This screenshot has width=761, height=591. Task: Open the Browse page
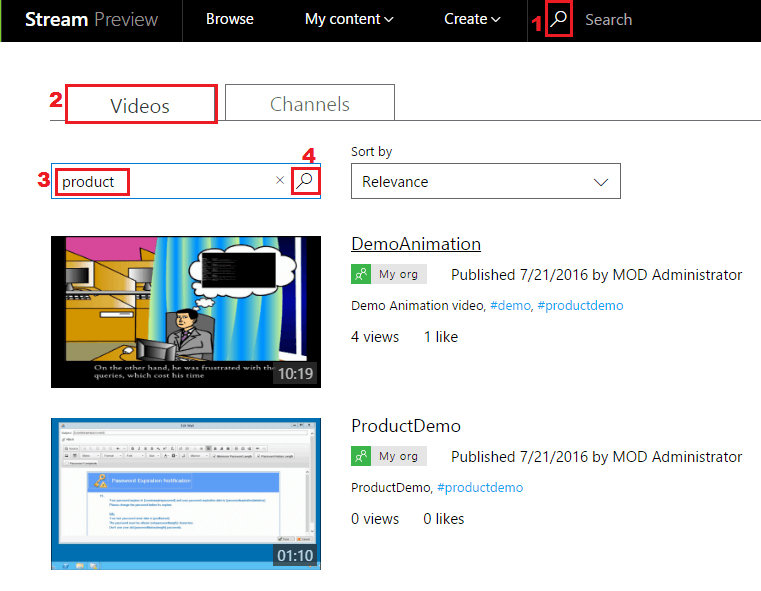[229, 19]
